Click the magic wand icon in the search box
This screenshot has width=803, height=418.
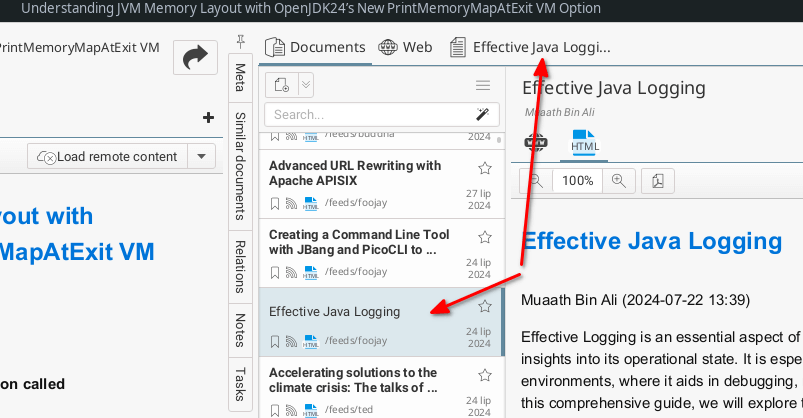pos(482,114)
